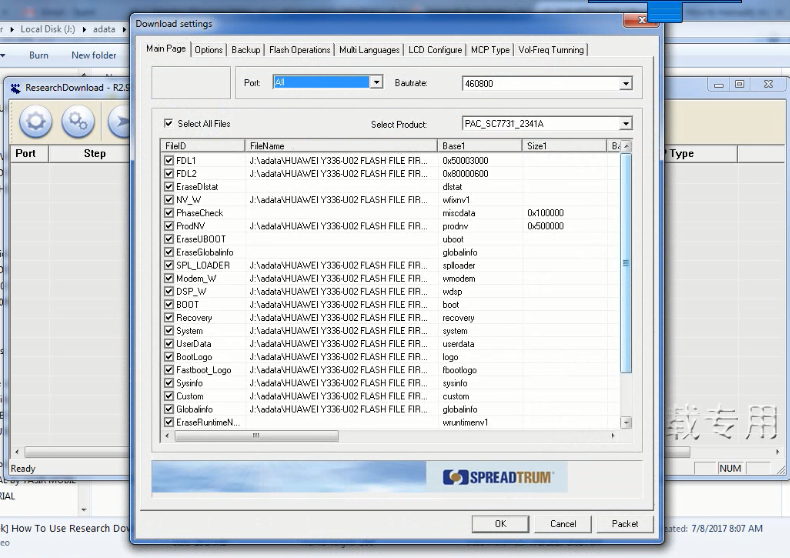The height and width of the screenshot is (558, 790).
Task: Uncheck the EraseGlobalinfo checkbox
Action: tap(169, 252)
